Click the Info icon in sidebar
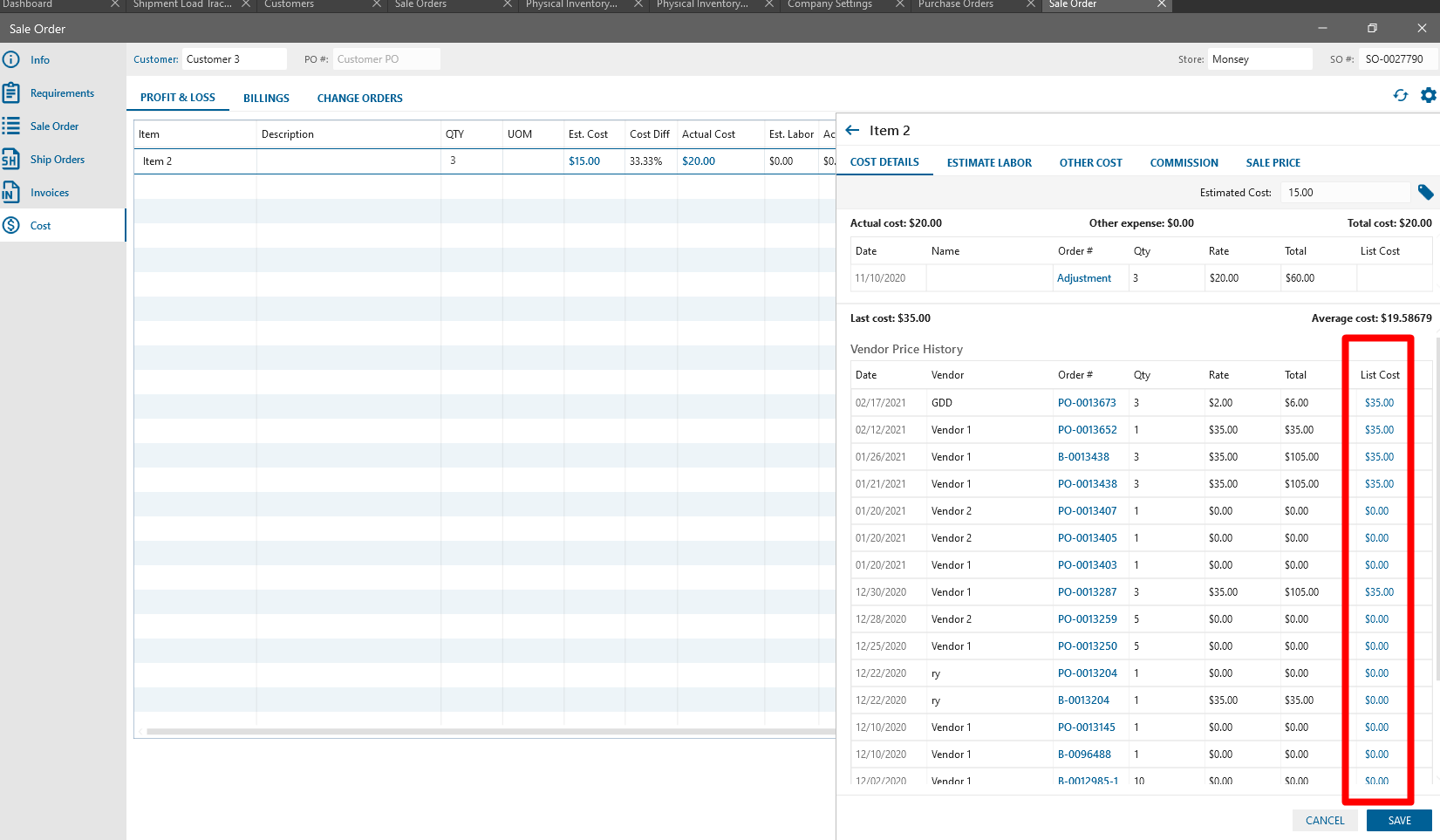The width and height of the screenshot is (1440, 840). (10, 60)
